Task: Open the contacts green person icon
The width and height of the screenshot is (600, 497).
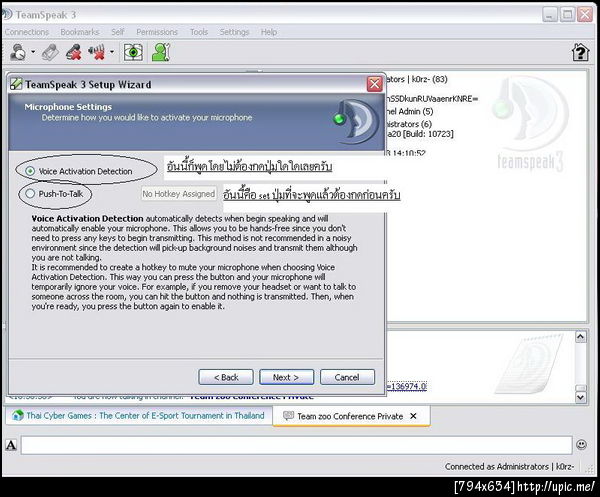Action: click(161, 52)
